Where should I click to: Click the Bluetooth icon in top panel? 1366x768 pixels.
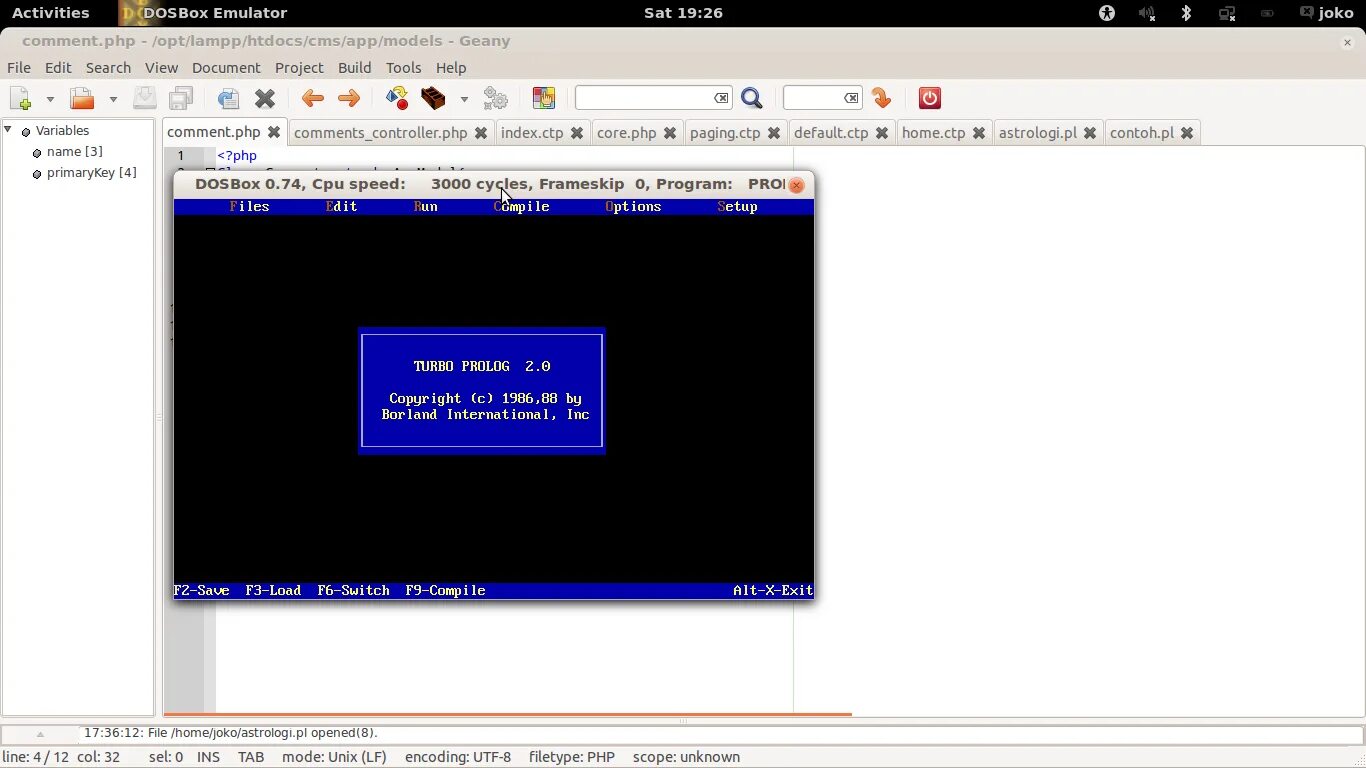[1187, 13]
